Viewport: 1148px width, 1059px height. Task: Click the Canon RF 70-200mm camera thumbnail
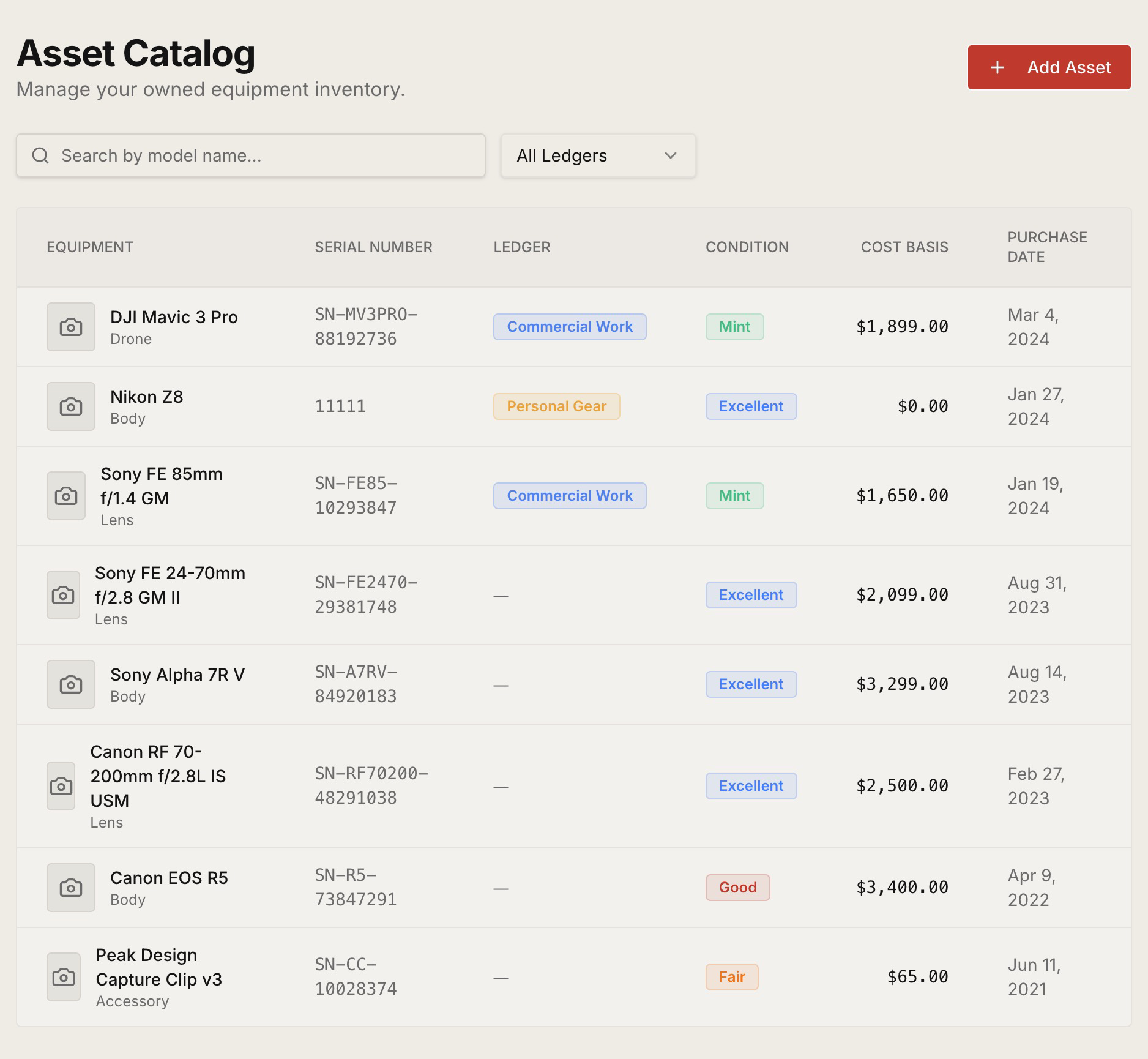point(61,786)
